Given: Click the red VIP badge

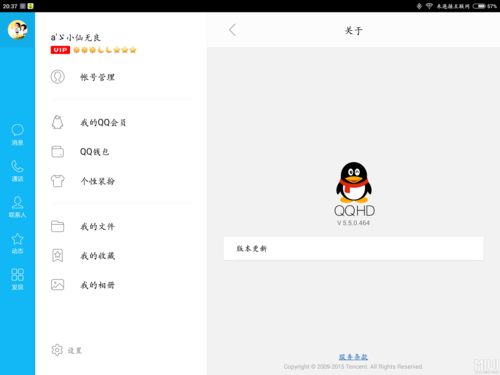Looking at the screenshot, I should (x=60, y=50).
